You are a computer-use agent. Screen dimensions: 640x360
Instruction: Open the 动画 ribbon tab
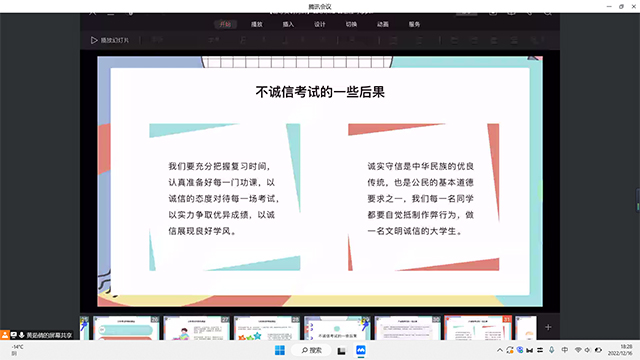(383, 24)
